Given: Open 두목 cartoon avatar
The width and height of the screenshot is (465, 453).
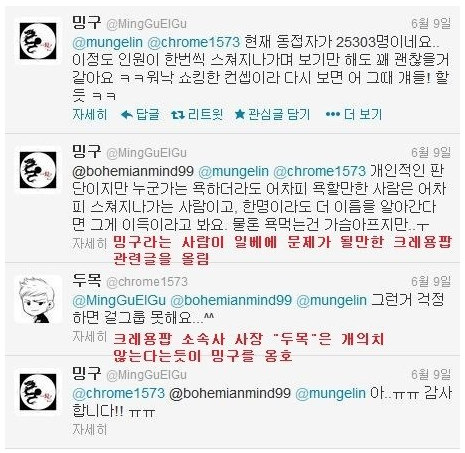Looking at the screenshot, I should (38, 299).
